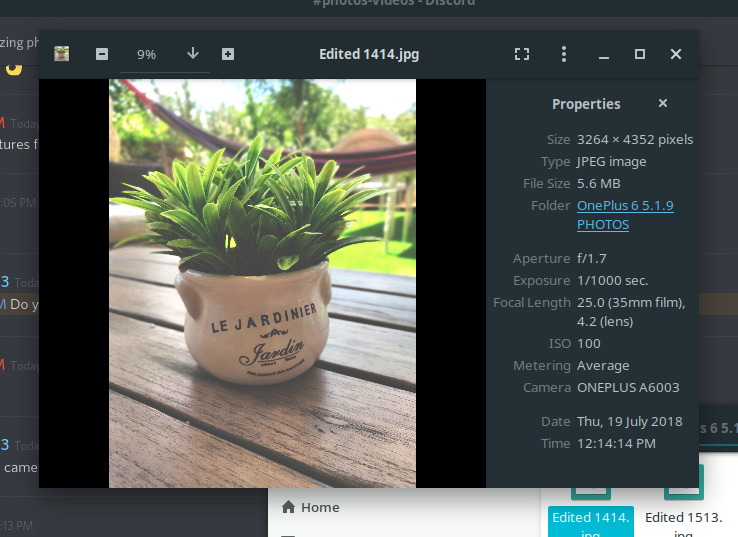
Task: Click the aperture value f/1.7
Action: click(x=592, y=259)
